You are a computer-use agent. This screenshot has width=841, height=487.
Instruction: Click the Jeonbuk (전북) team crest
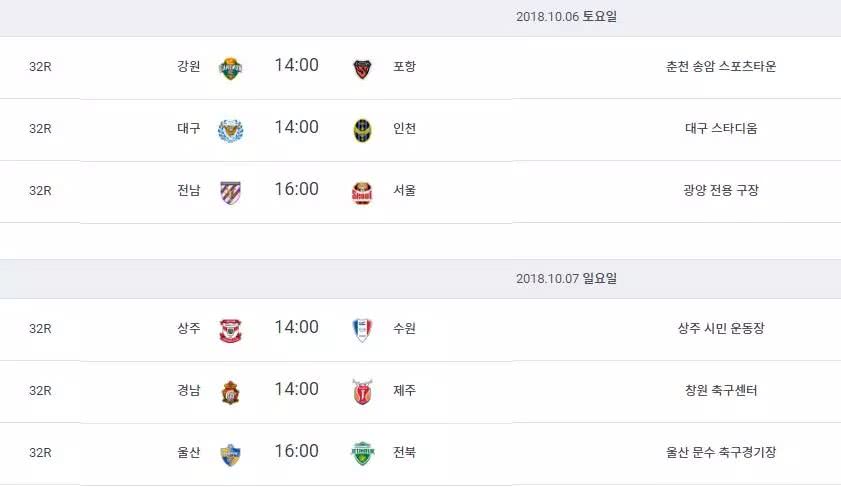point(362,454)
